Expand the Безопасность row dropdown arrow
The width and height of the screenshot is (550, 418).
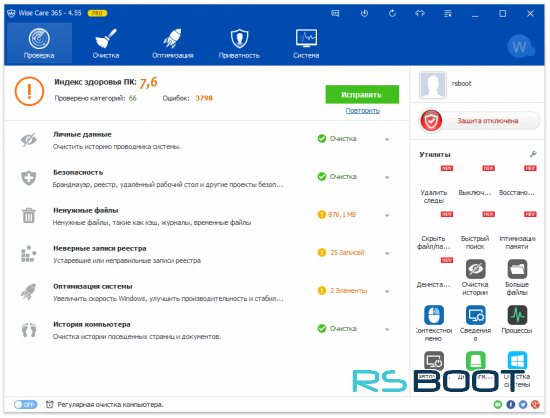coord(387,177)
